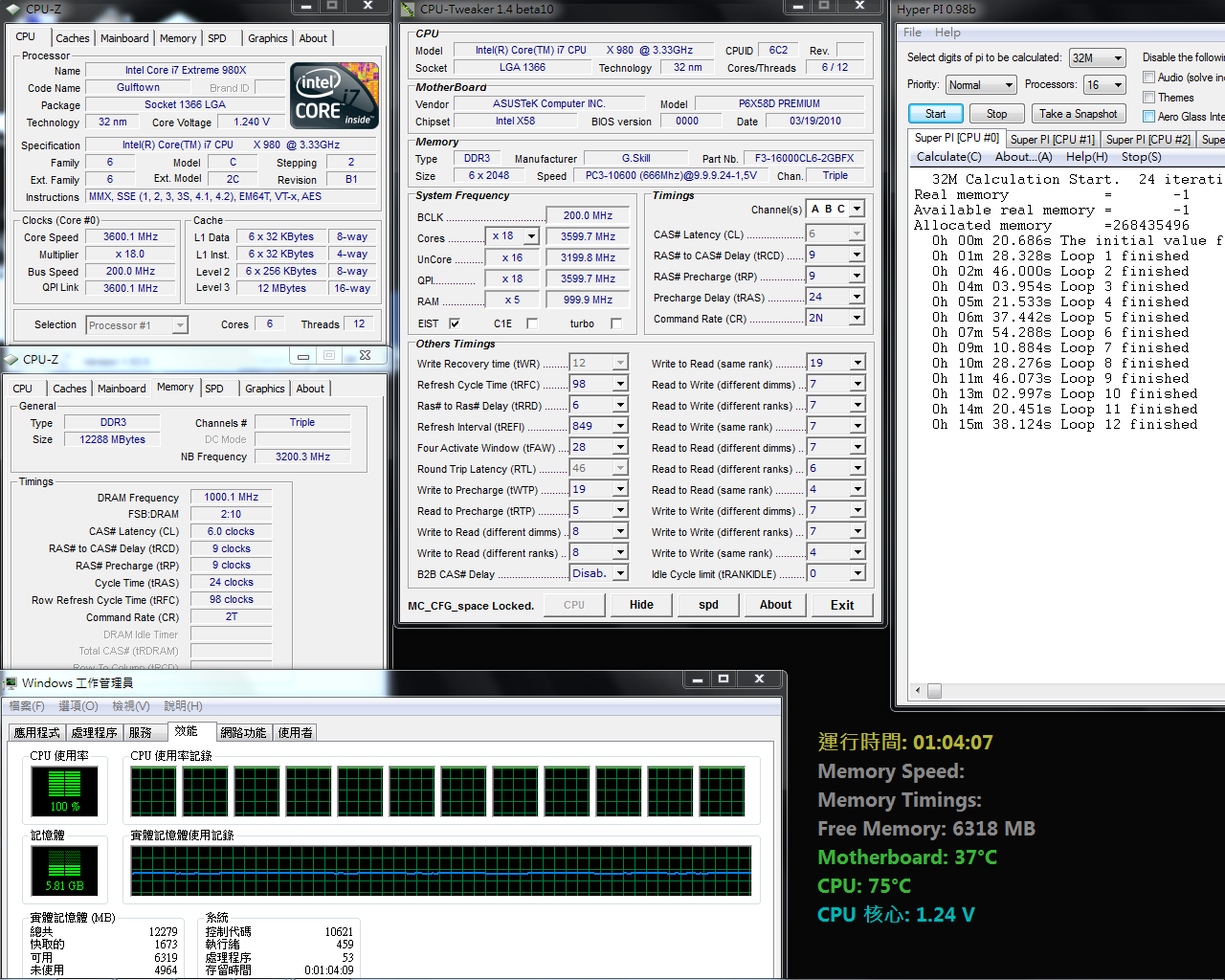The width and height of the screenshot is (1225, 980).
Task: Select Super PI [CPU #1] tab
Action: (1053, 139)
